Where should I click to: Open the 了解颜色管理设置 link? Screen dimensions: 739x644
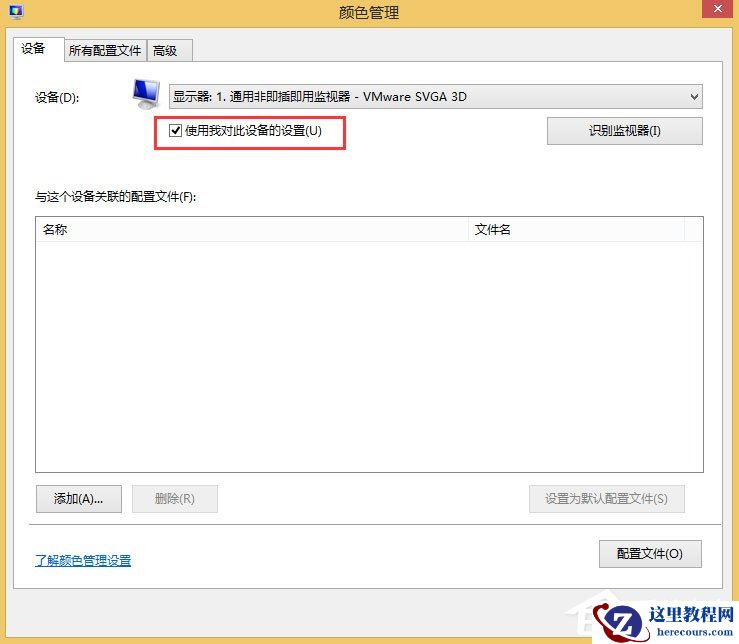click(x=83, y=561)
